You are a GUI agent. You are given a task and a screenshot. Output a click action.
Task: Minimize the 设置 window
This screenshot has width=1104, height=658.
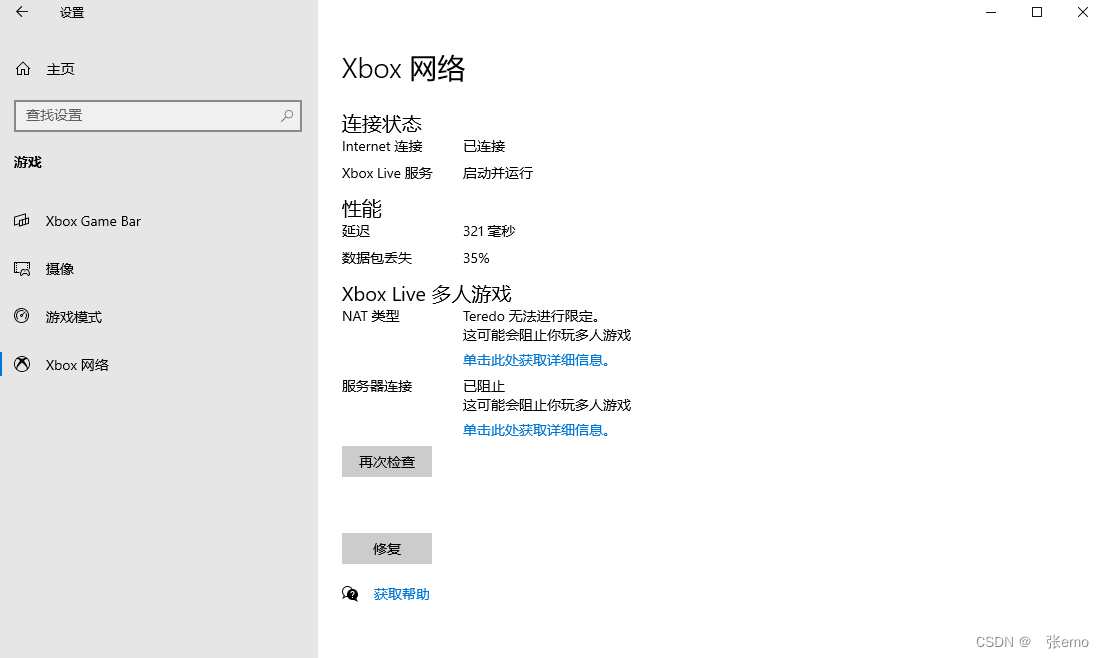coord(991,12)
